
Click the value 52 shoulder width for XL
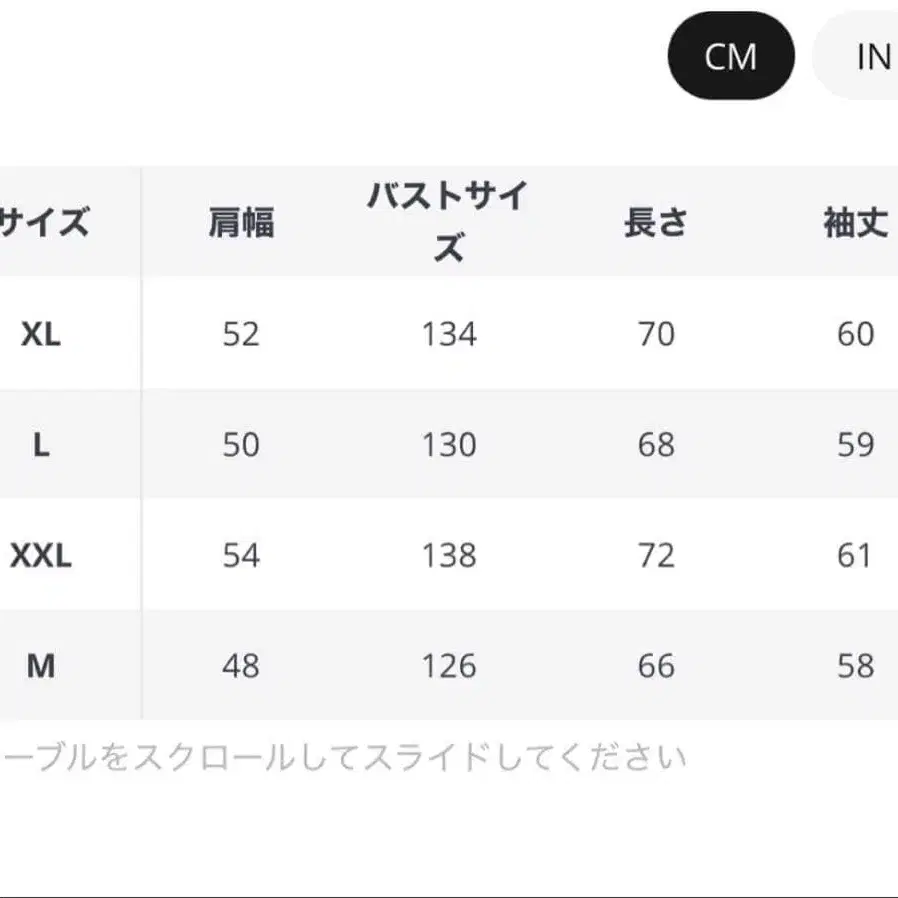[x=240, y=334]
